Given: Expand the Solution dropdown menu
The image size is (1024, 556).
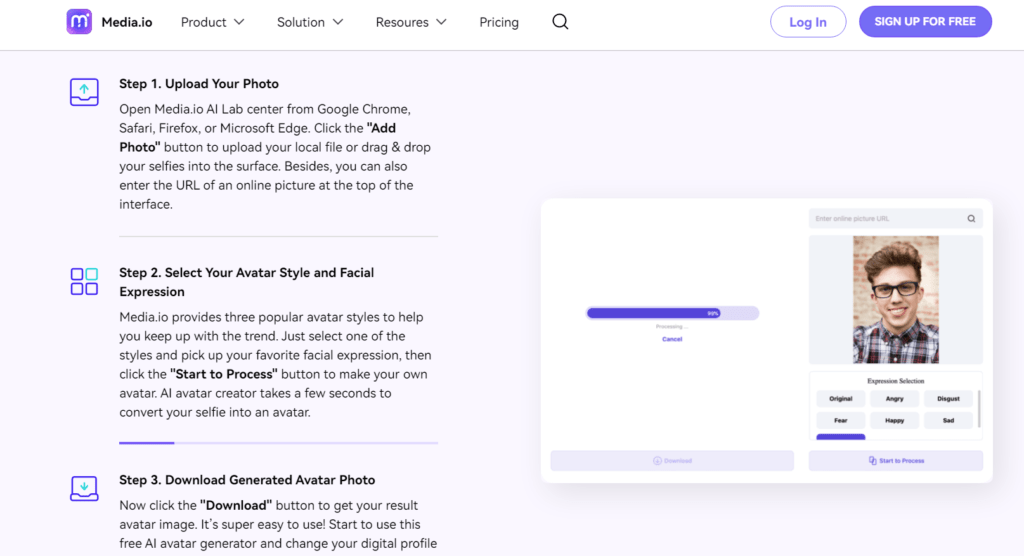Looking at the screenshot, I should pos(309,22).
